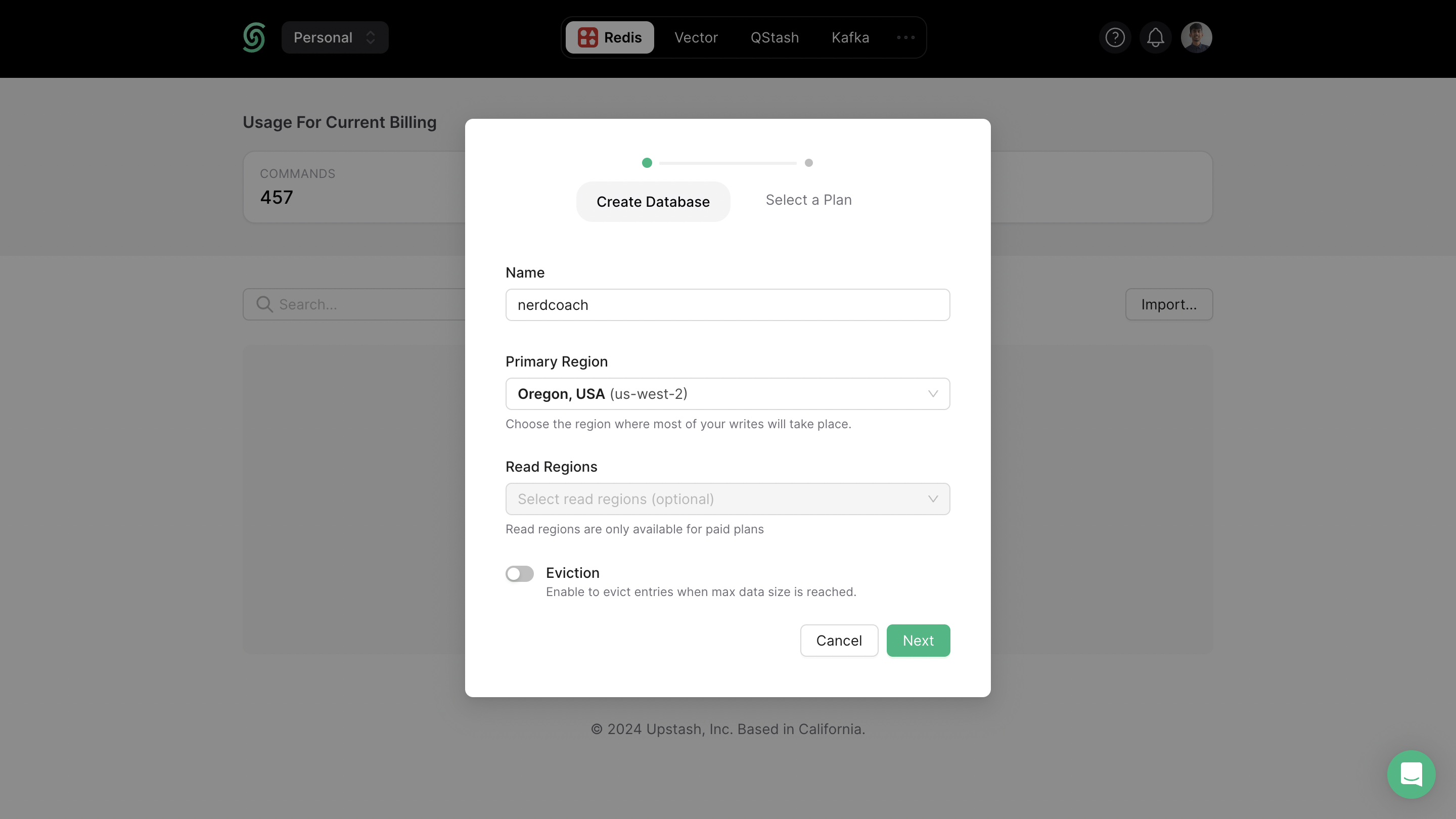Open the help question mark icon

pyautogui.click(x=1115, y=37)
